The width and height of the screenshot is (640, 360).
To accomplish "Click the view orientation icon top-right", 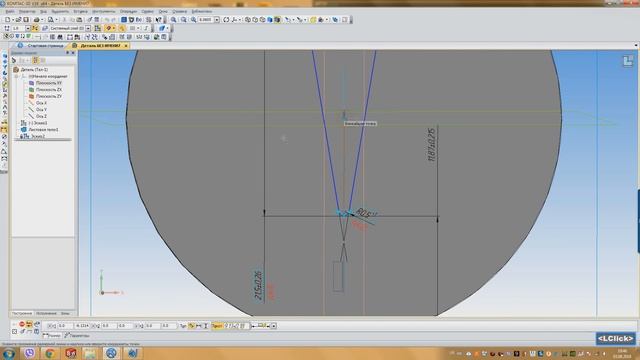I will click(628, 61).
